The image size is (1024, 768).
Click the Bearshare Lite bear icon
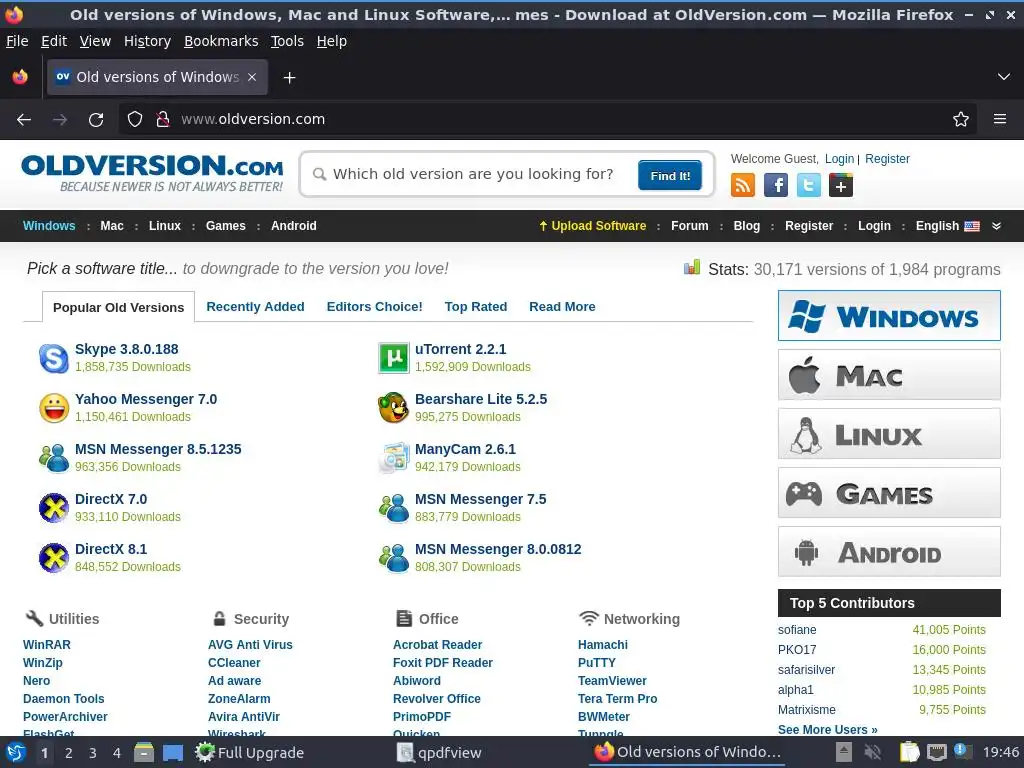tap(394, 408)
